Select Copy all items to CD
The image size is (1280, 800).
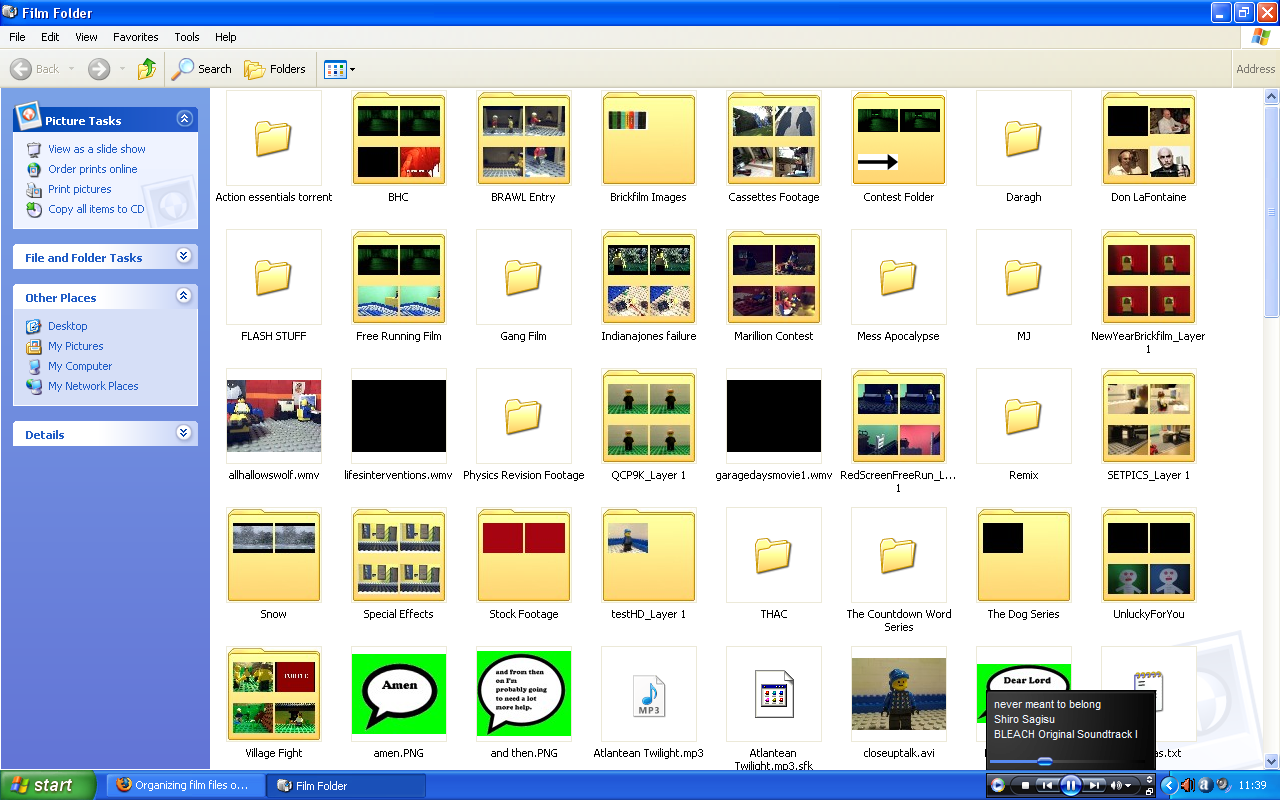[98, 208]
